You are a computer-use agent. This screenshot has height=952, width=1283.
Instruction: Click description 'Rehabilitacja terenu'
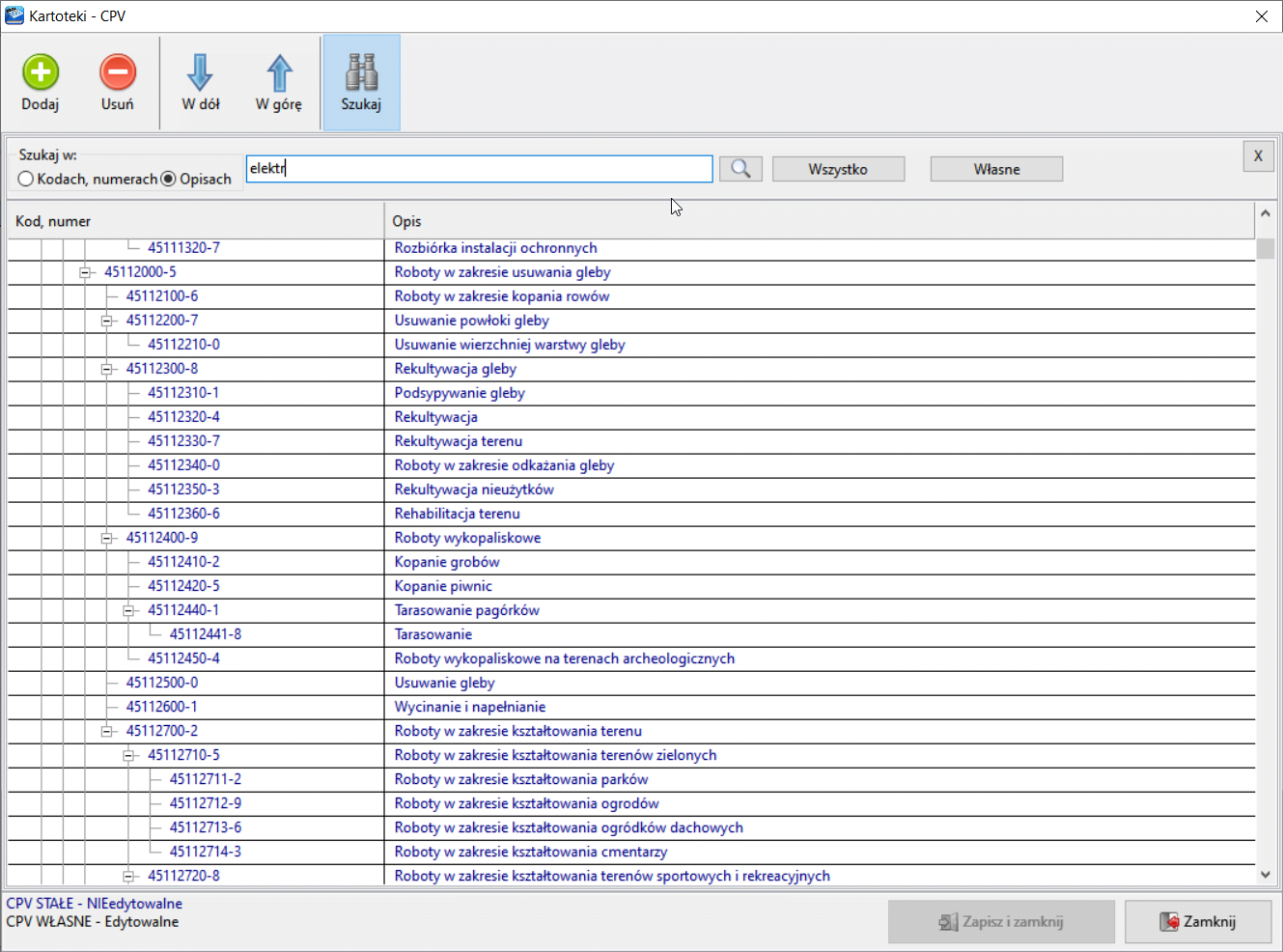coord(457,514)
